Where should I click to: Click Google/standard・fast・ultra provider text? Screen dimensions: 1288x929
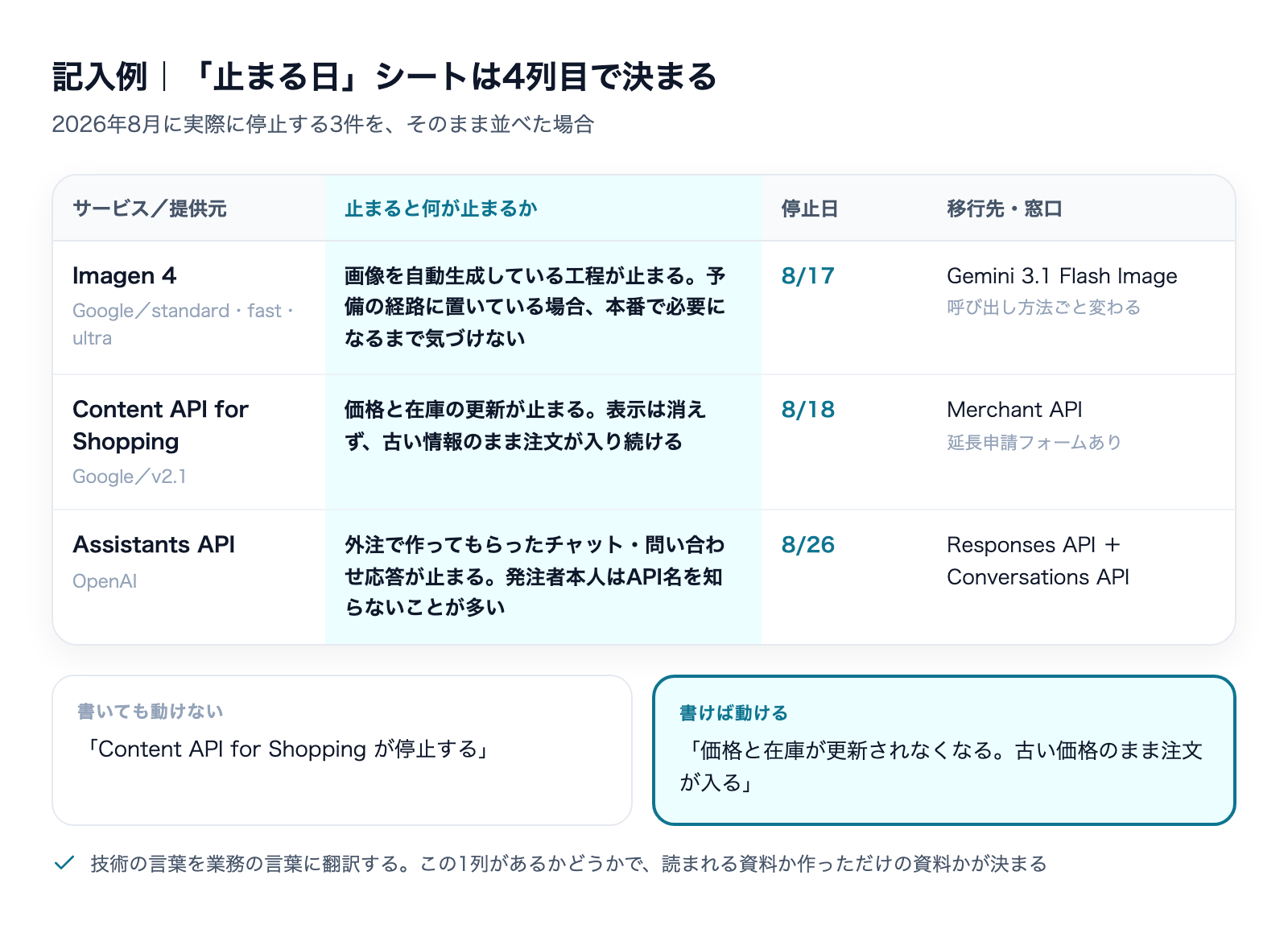184,324
